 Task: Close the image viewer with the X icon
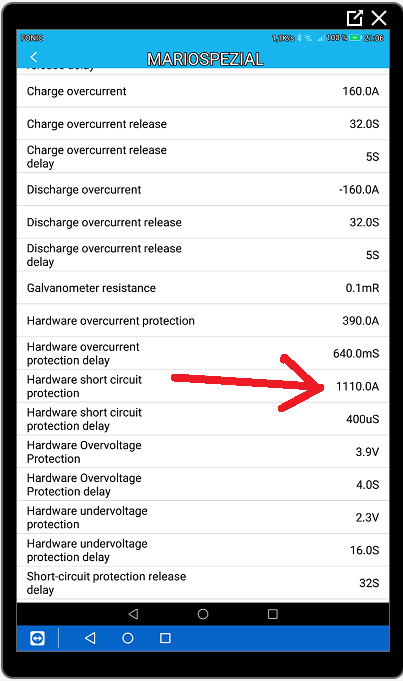tap(379, 18)
